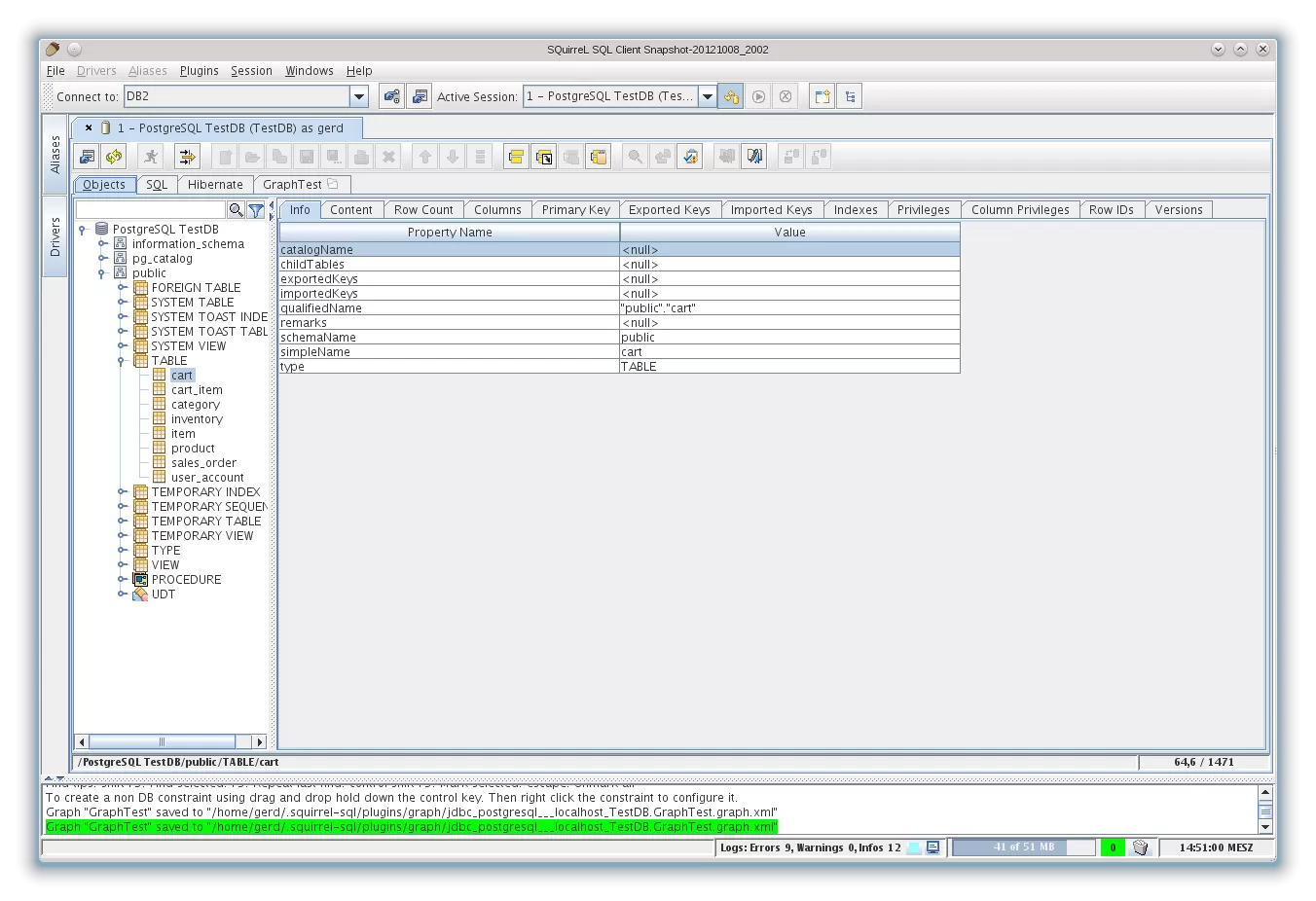
Task: Click the memory usage bar showing 41 of 51 MB
Action: [1024, 847]
